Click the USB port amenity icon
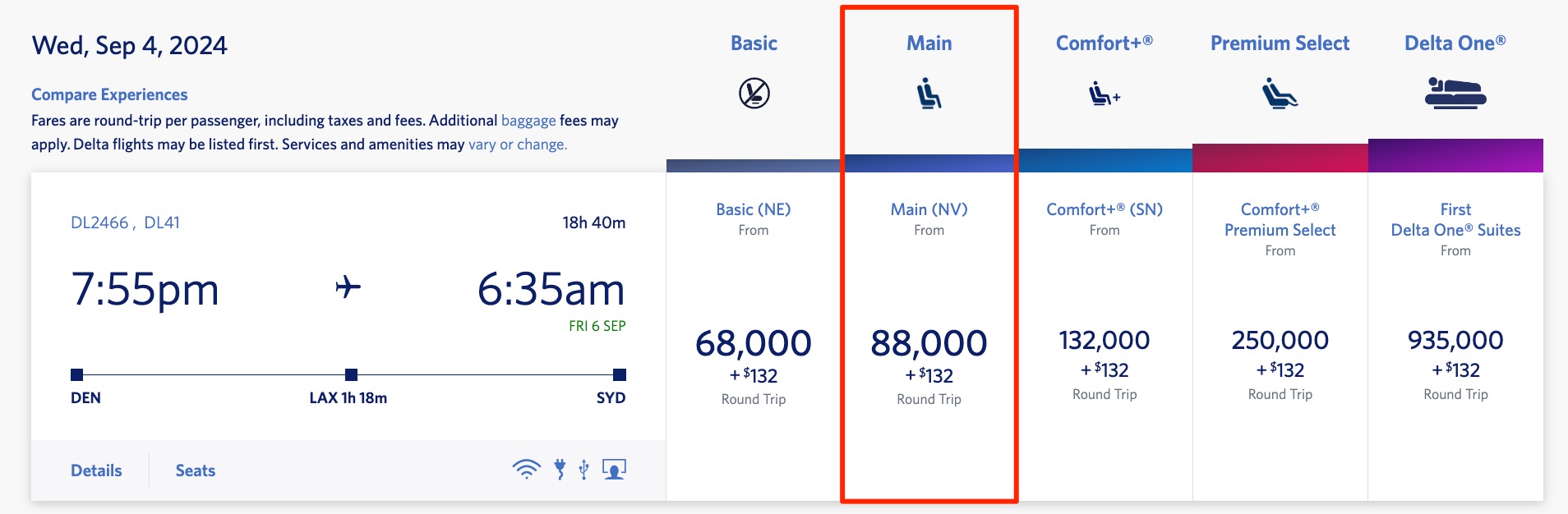Screen dimensions: 1568x514 click(x=583, y=469)
